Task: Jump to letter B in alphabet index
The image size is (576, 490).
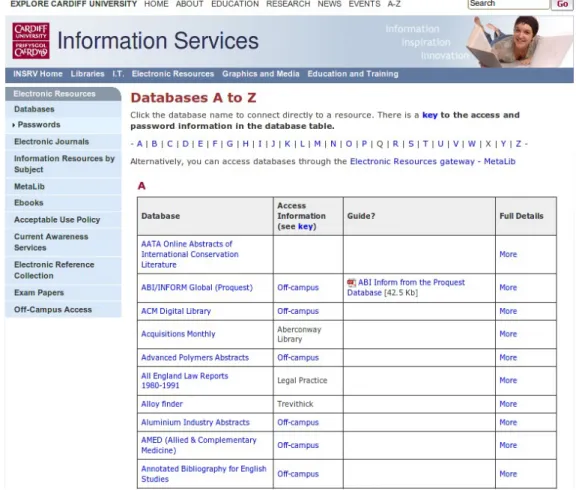Action: 154,144
